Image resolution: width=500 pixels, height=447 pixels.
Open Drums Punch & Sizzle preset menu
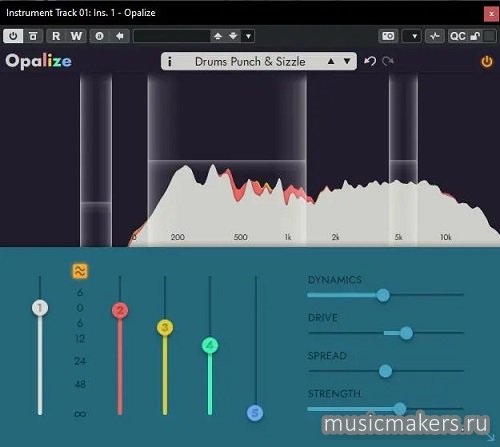point(250,62)
